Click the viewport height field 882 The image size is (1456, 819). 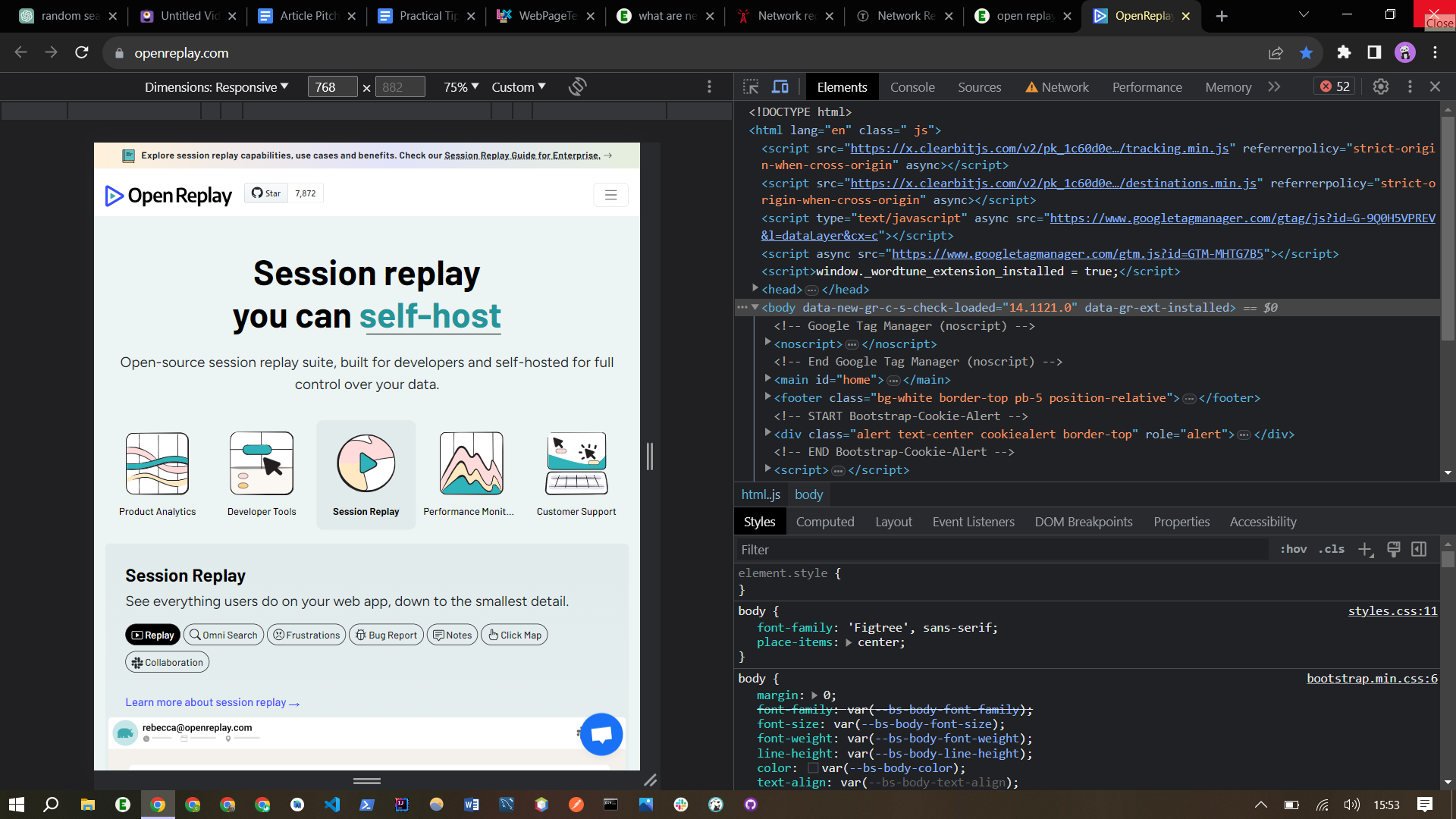point(400,87)
